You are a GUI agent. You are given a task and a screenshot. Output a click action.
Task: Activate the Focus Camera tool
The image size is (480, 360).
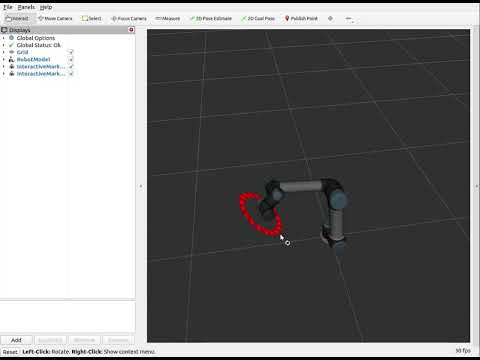point(129,19)
